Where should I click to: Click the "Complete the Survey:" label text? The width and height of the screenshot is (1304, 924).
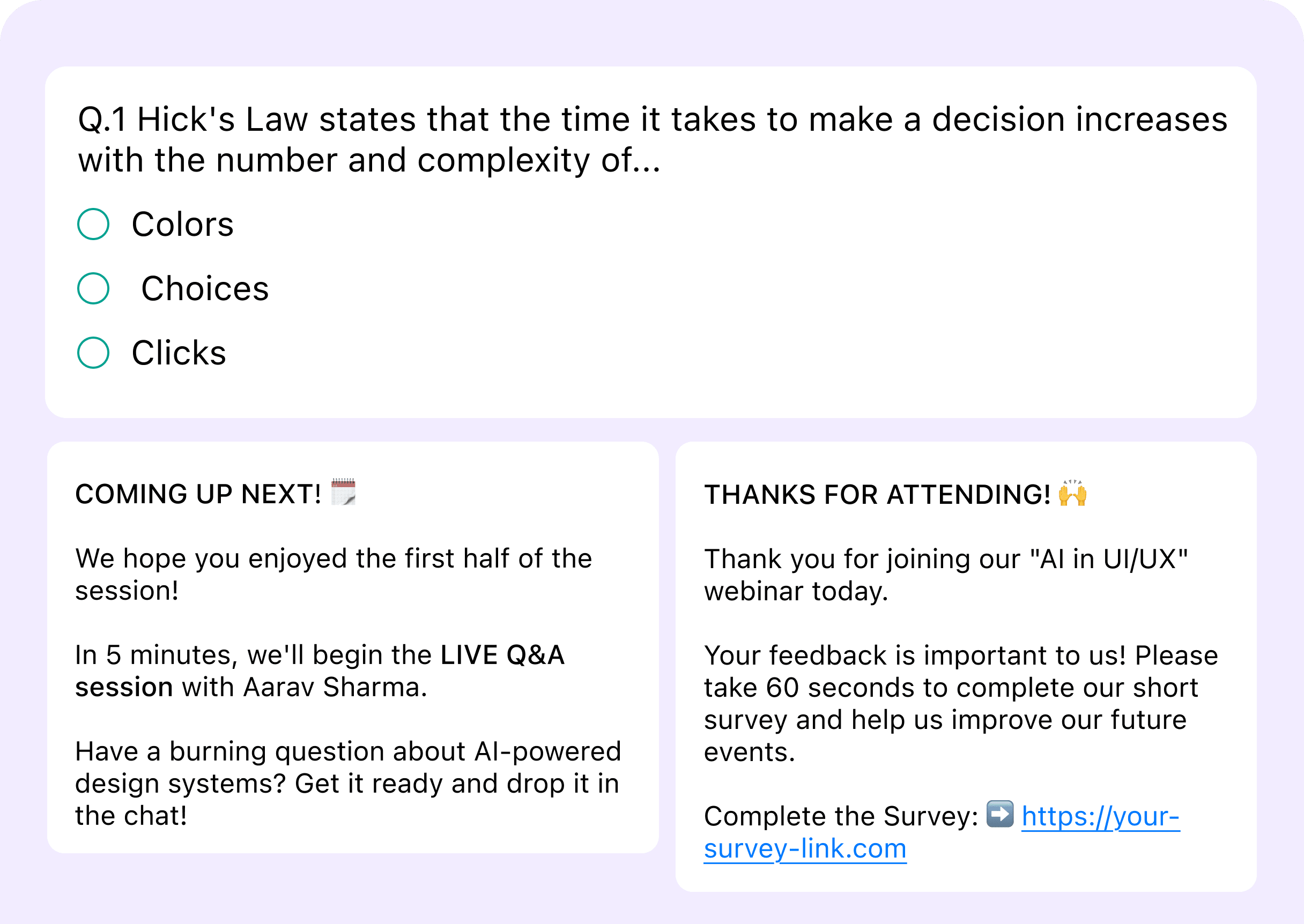coord(841,816)
